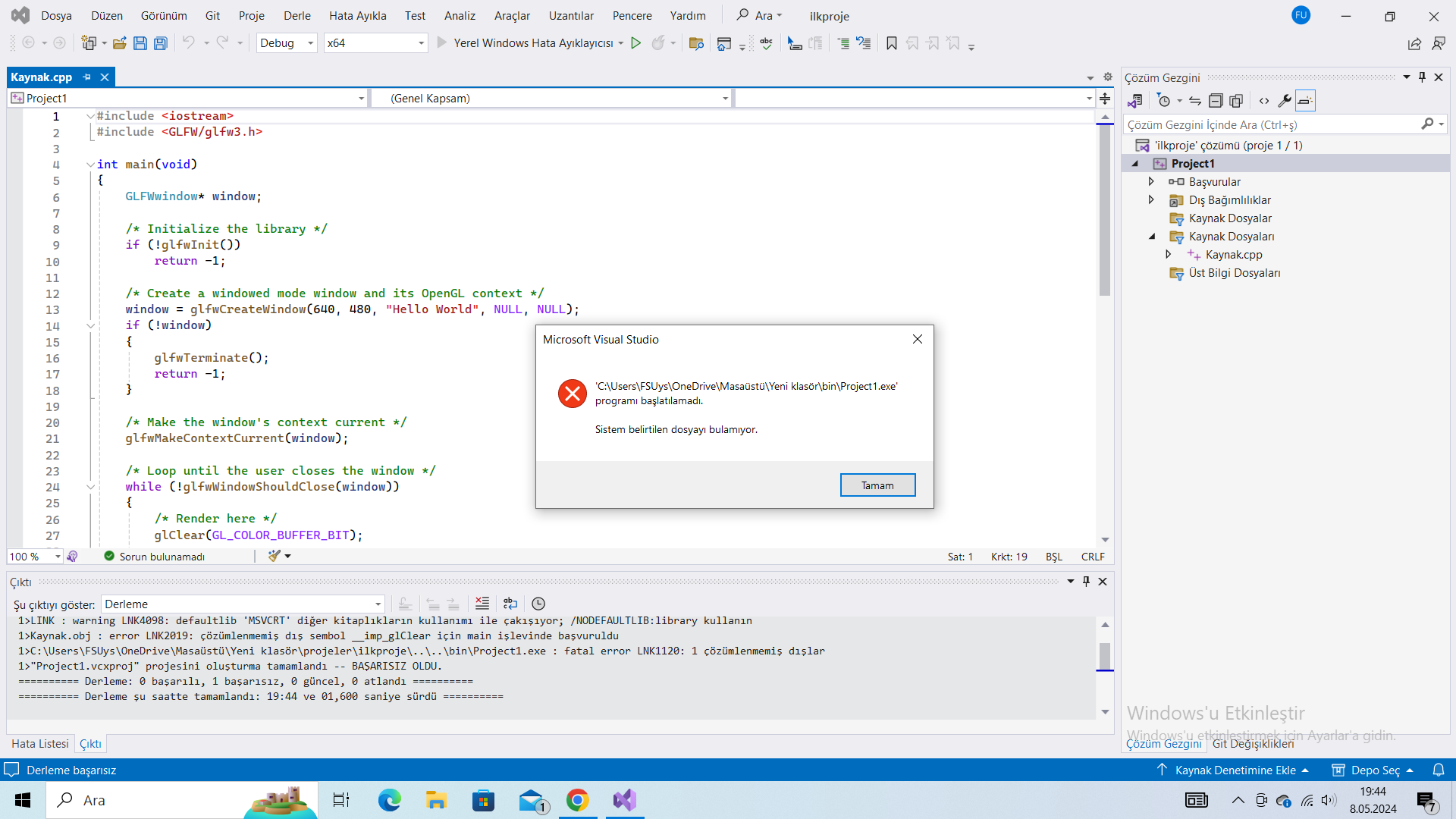Click the View Code icon in Solution Explorer
The height and width of the screenshot is (819, 1456).
pos(1264,101)
